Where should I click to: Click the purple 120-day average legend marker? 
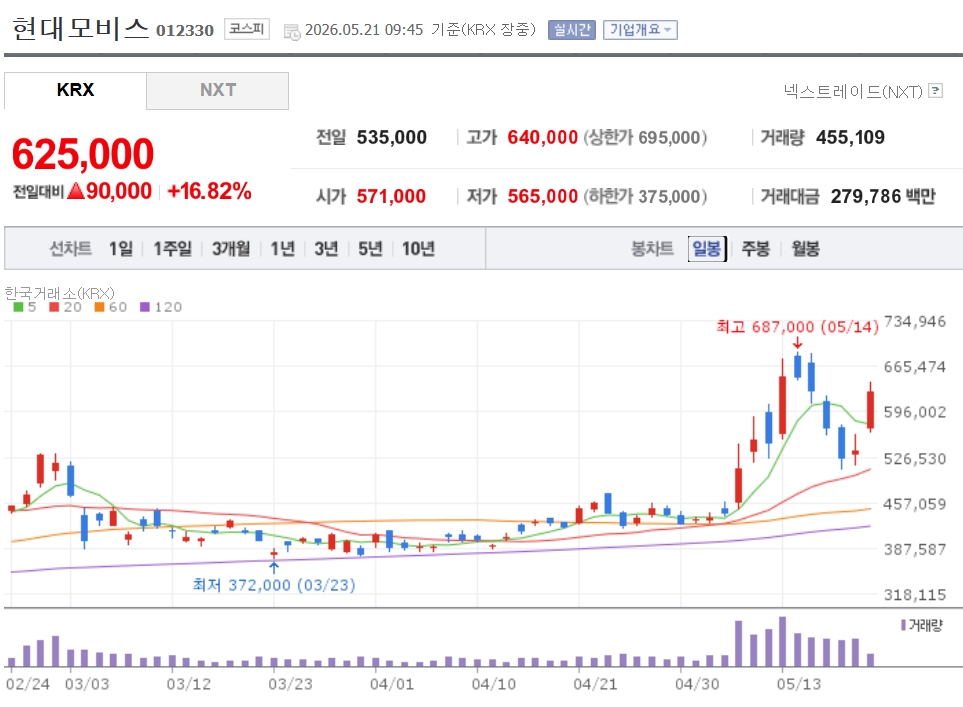[145, 307]
